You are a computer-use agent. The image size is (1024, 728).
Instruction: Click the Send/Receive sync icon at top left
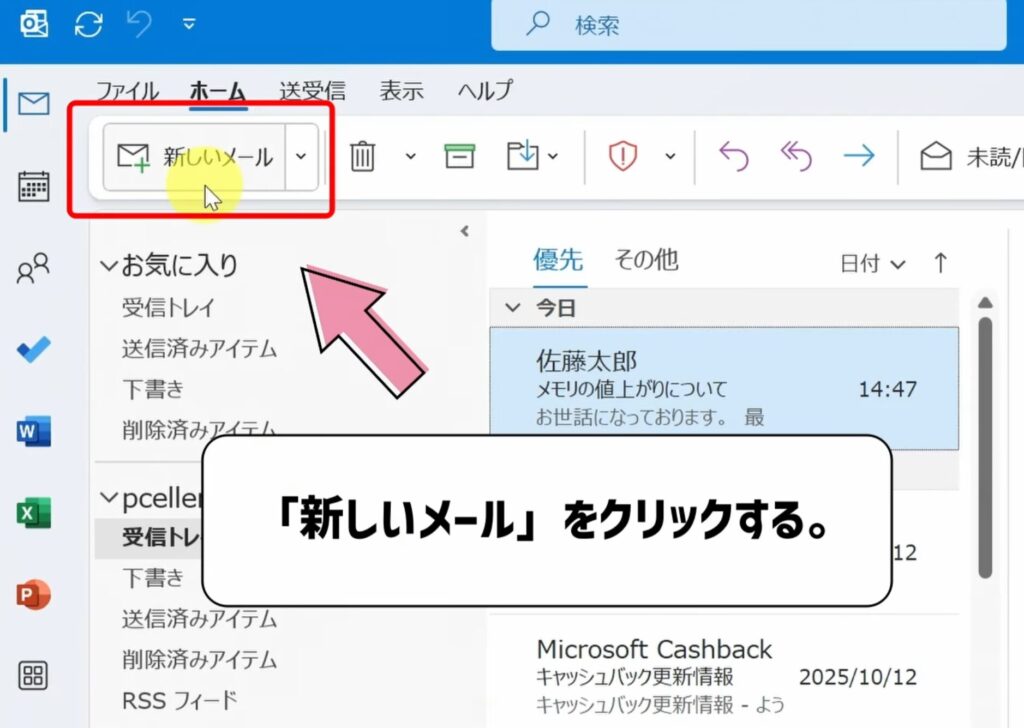pyautogui.click(x=88, y=26)
